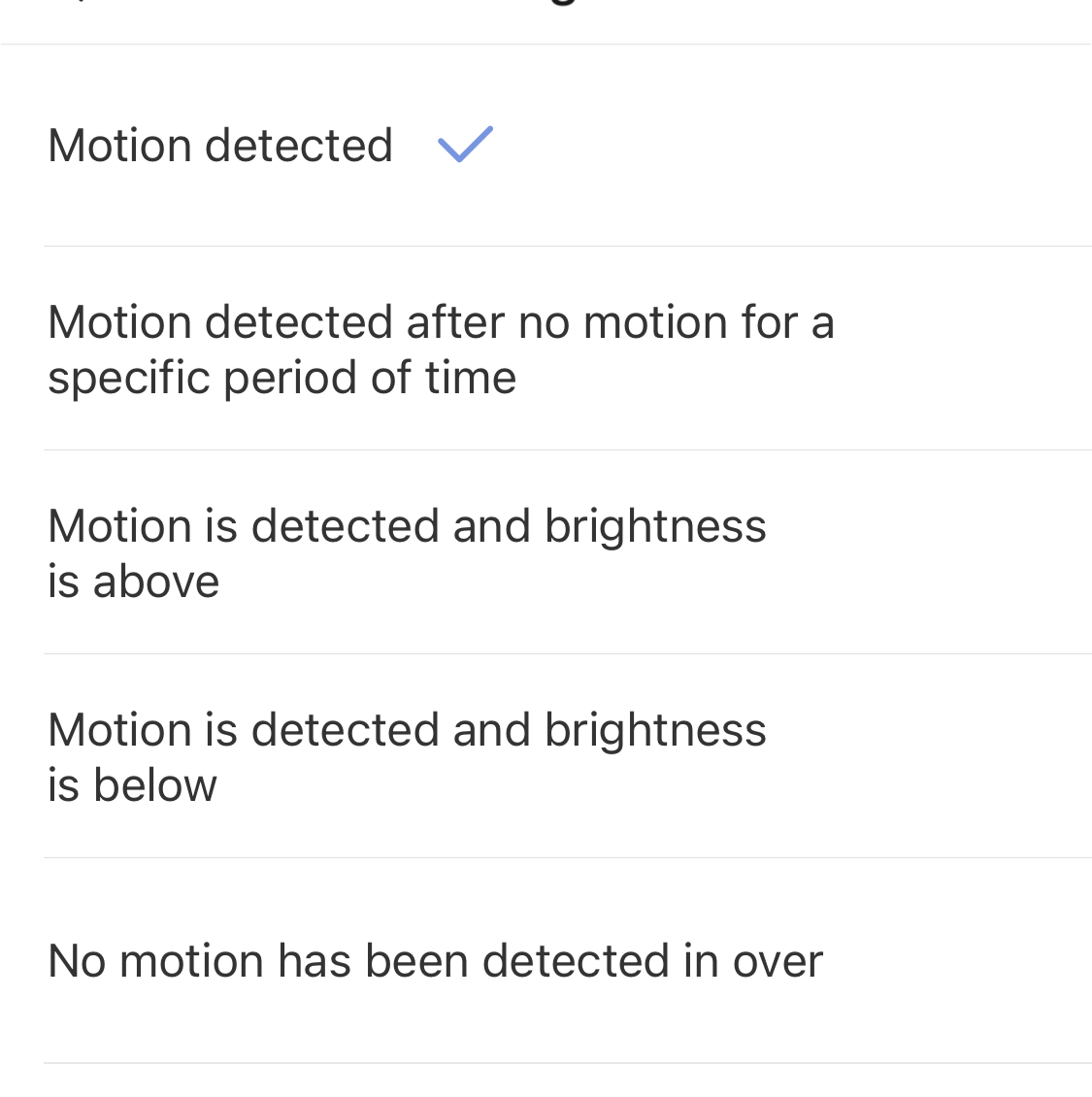Tap the blue checkmark beside Motion detected
This screenshot has width=1092, height=1097.
click(466, 145)
